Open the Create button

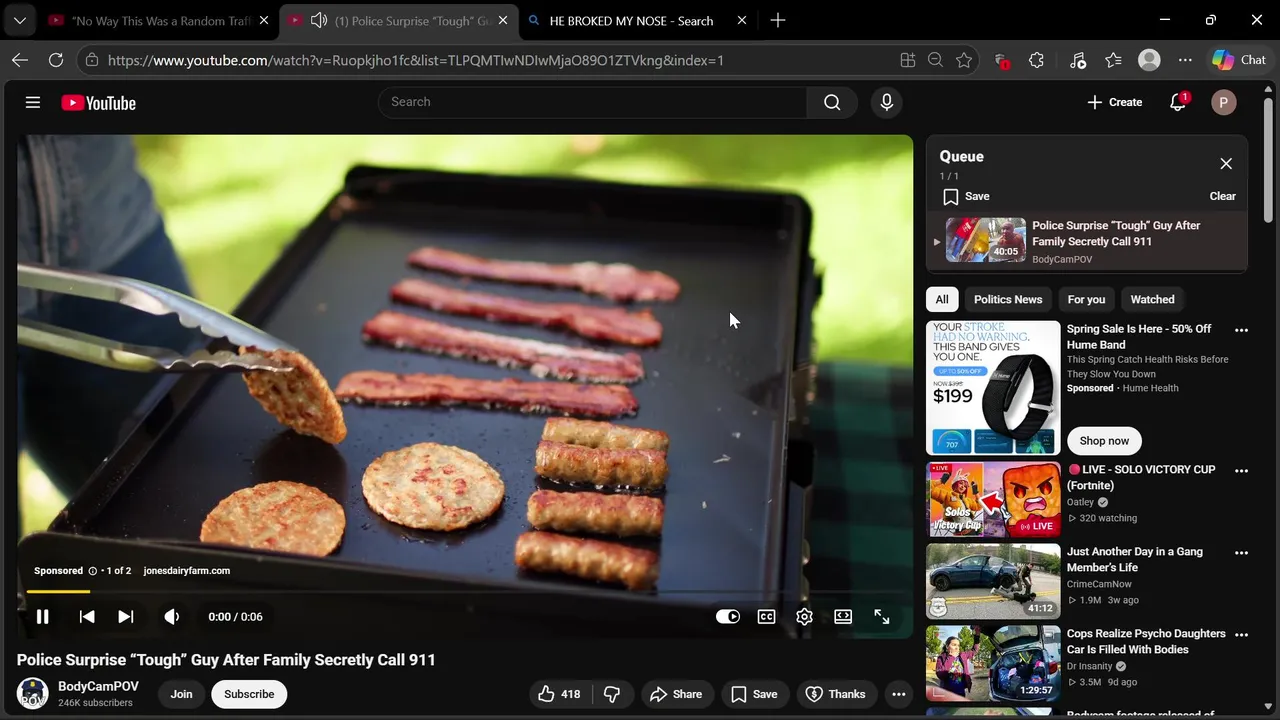coord(1115,102)
